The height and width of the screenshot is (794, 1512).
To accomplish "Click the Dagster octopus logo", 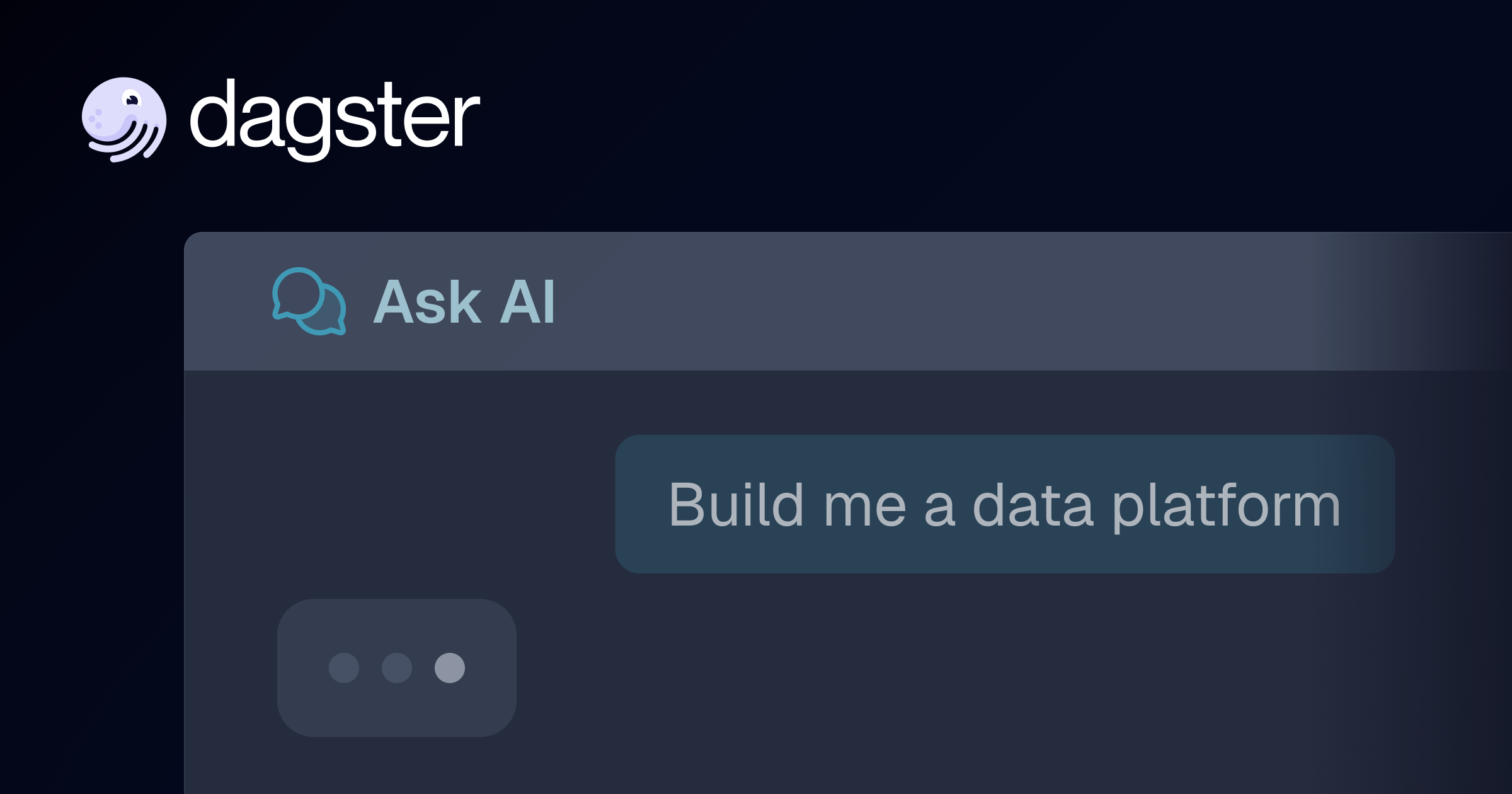I will click(x=124, y=120).
